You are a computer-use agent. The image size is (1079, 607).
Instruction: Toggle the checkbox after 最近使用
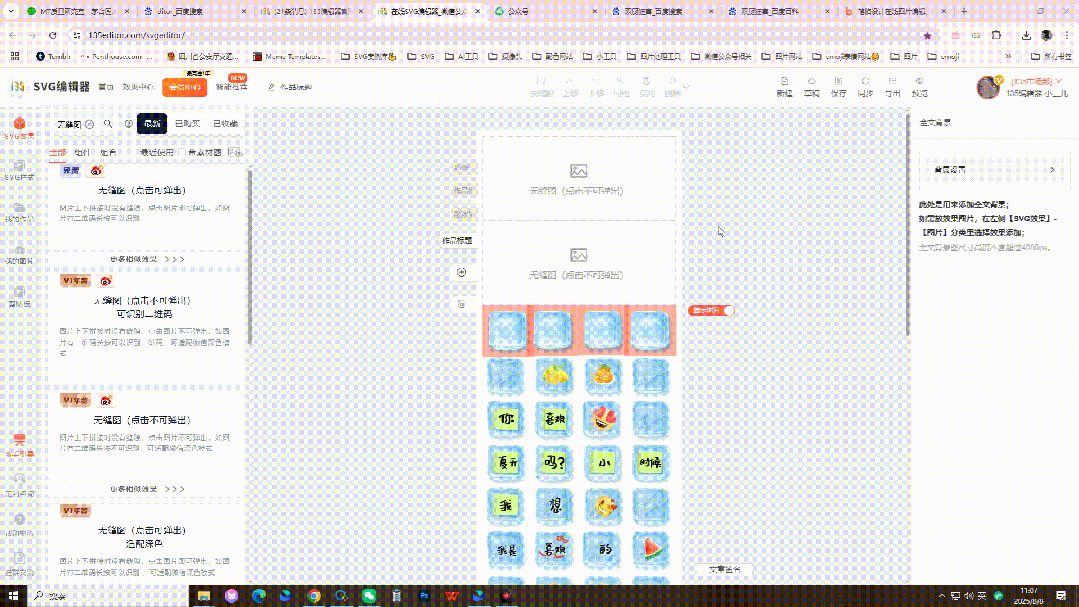click(x=181, y=152)
